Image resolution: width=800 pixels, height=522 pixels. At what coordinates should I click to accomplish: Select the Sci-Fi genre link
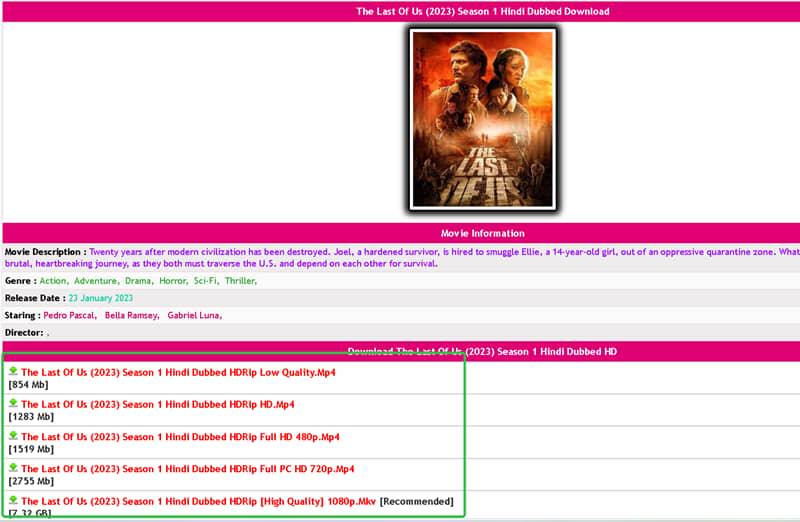[x=206, y=281]
